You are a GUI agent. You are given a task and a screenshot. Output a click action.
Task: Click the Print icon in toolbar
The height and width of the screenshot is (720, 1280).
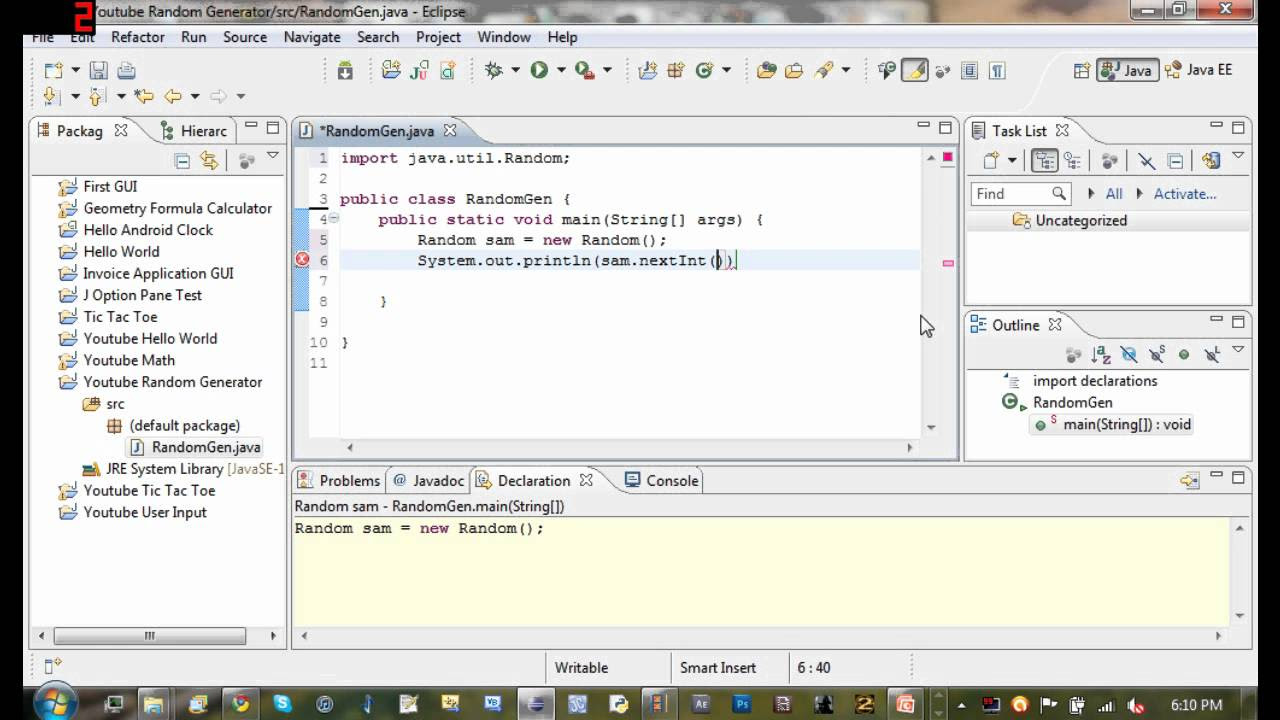126,70
